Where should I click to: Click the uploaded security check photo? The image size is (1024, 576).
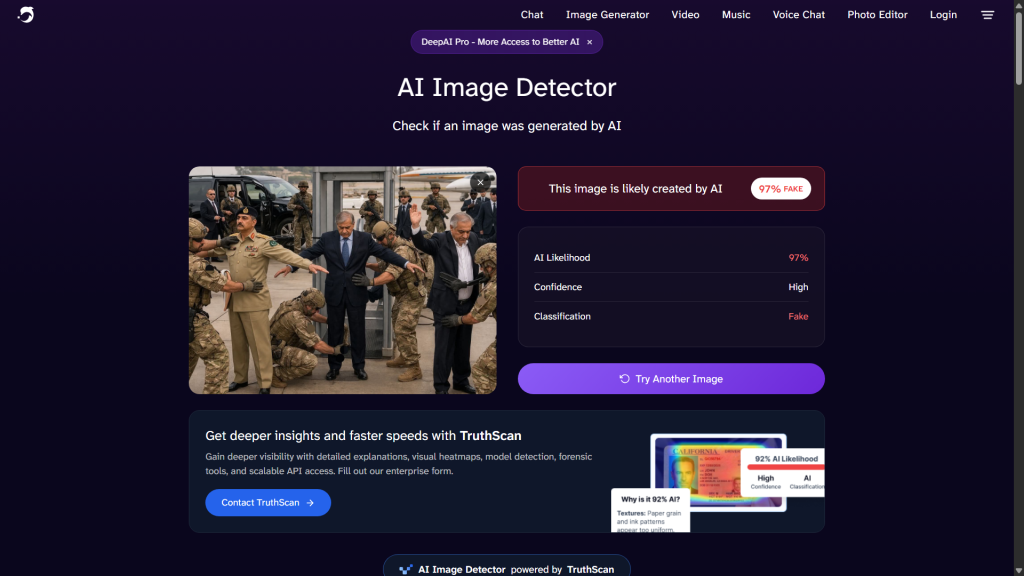(342, 280)
